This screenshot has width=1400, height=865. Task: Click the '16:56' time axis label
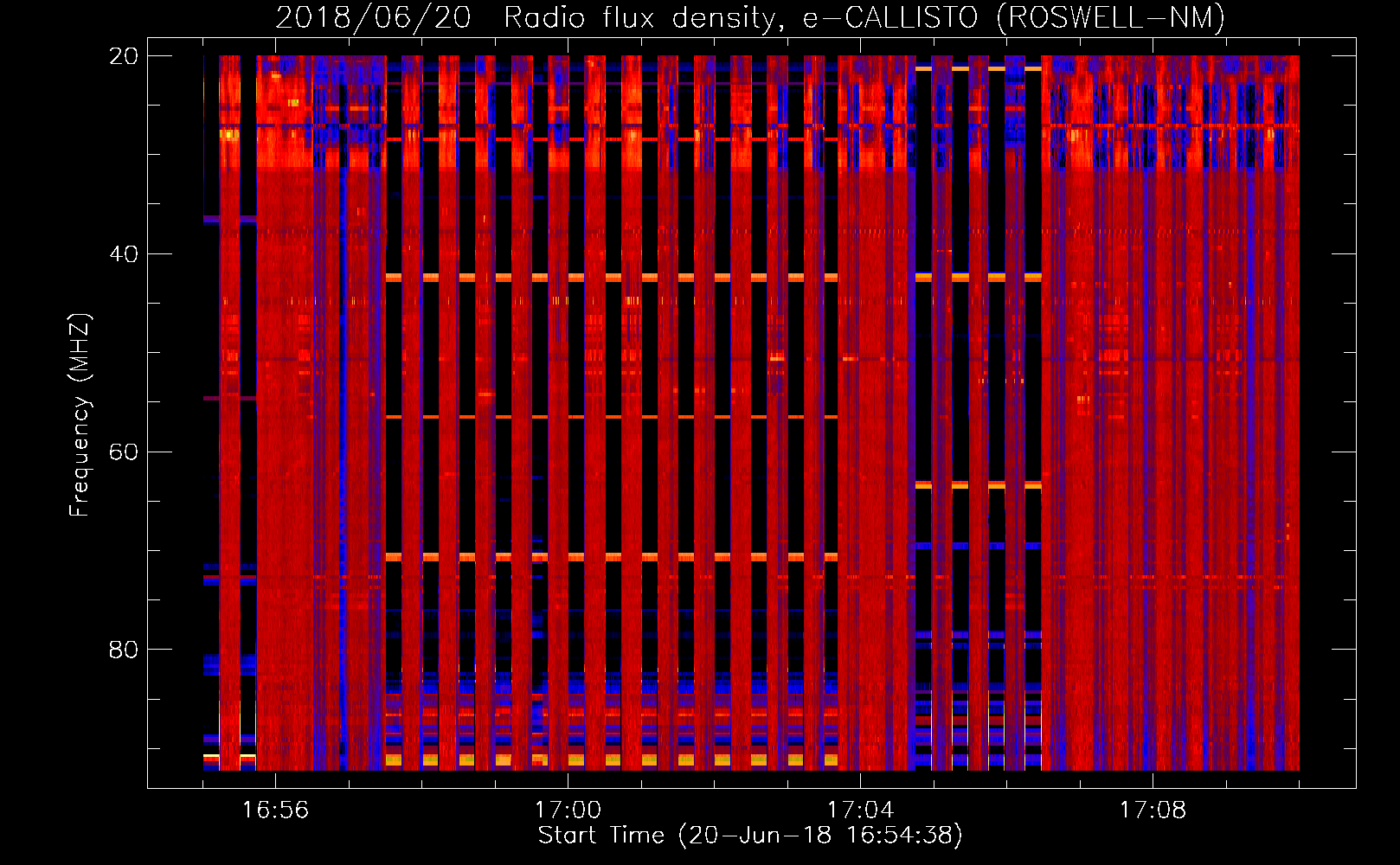click(275, 811)
